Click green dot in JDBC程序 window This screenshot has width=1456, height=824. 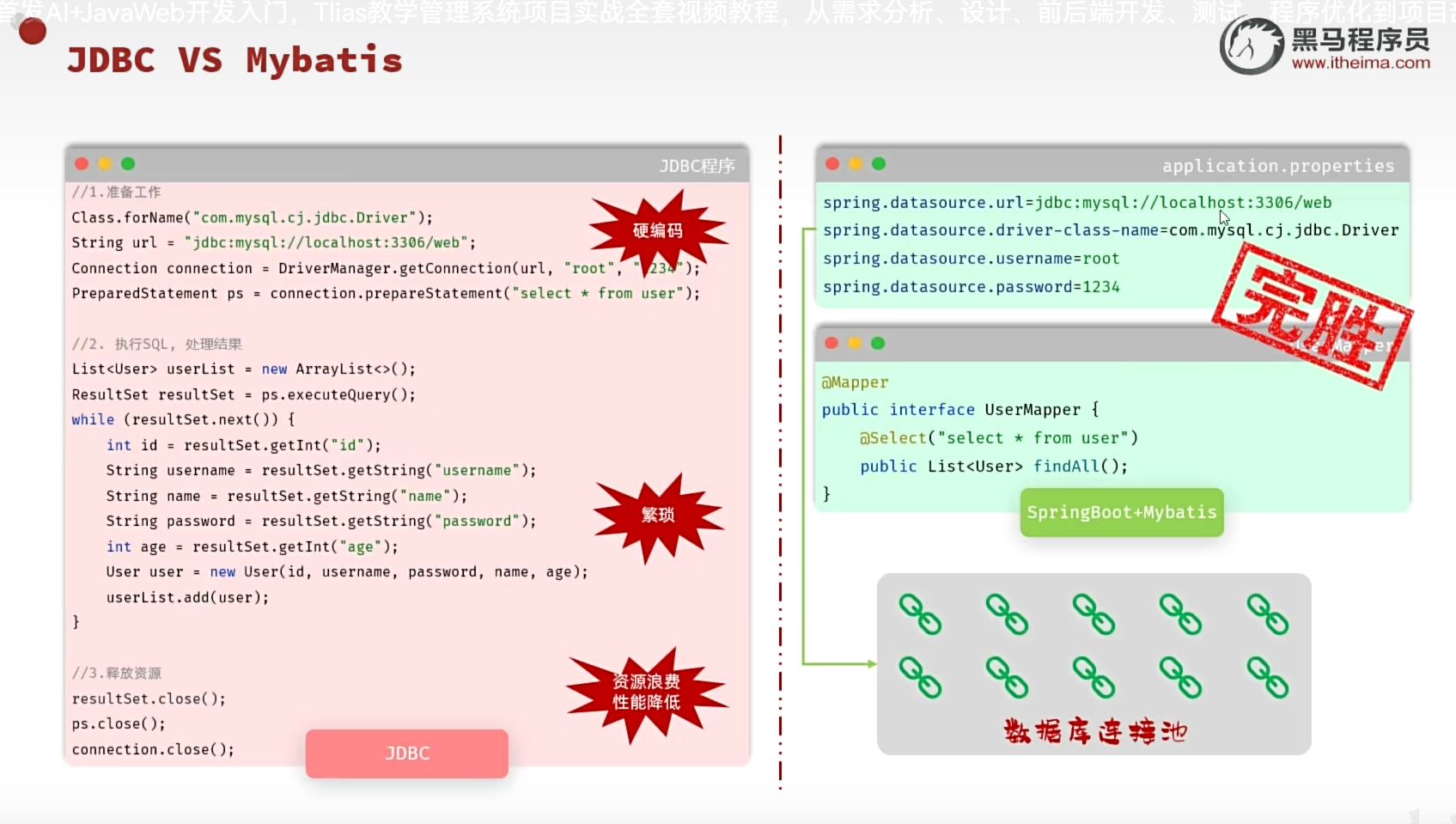[128, 164]
